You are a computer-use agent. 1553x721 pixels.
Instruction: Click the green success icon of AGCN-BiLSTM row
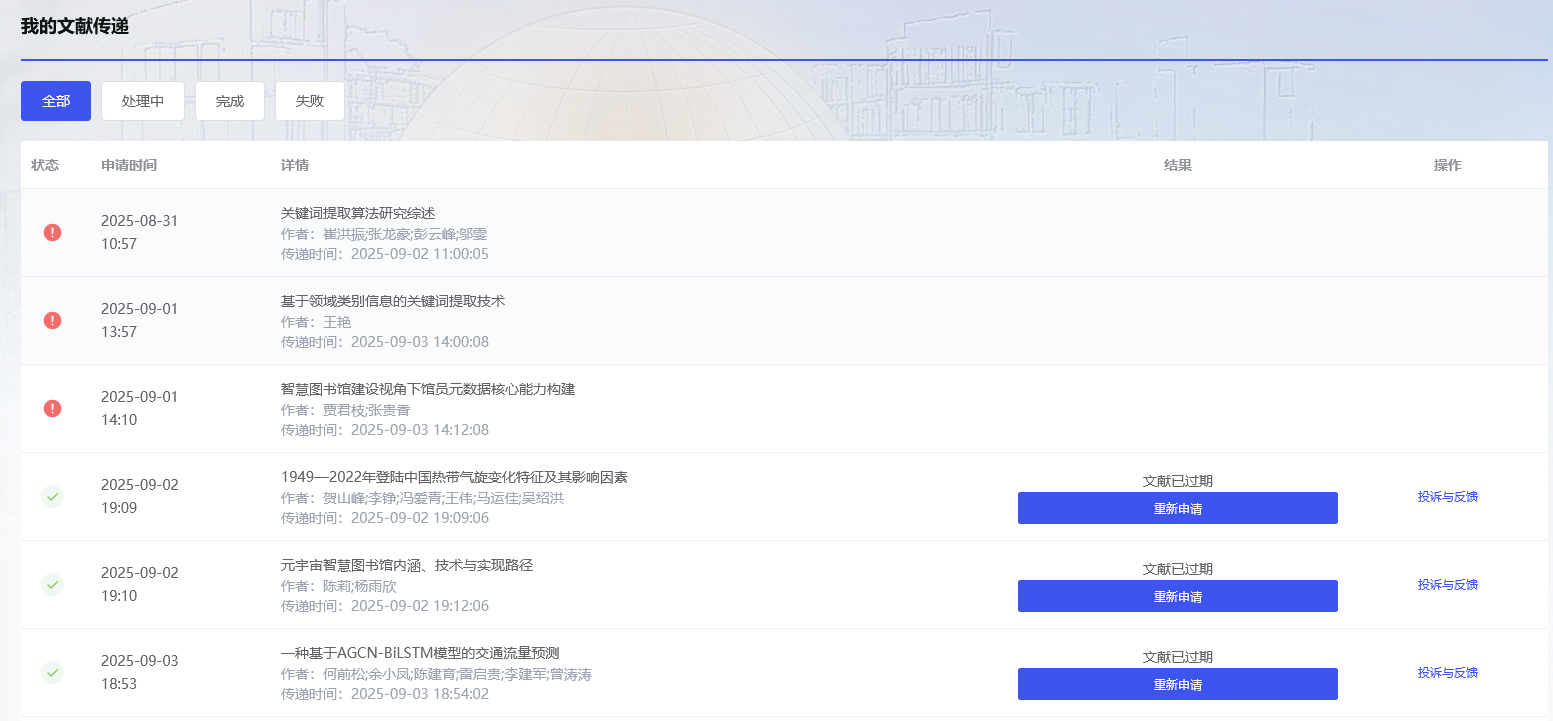[52, 673]
